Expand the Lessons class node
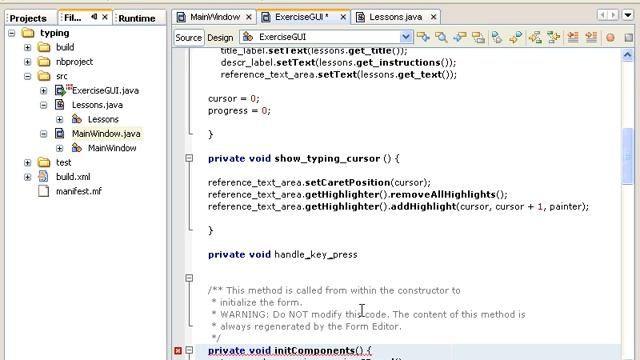This screenshot has width=640, height=360. (60, 119)
